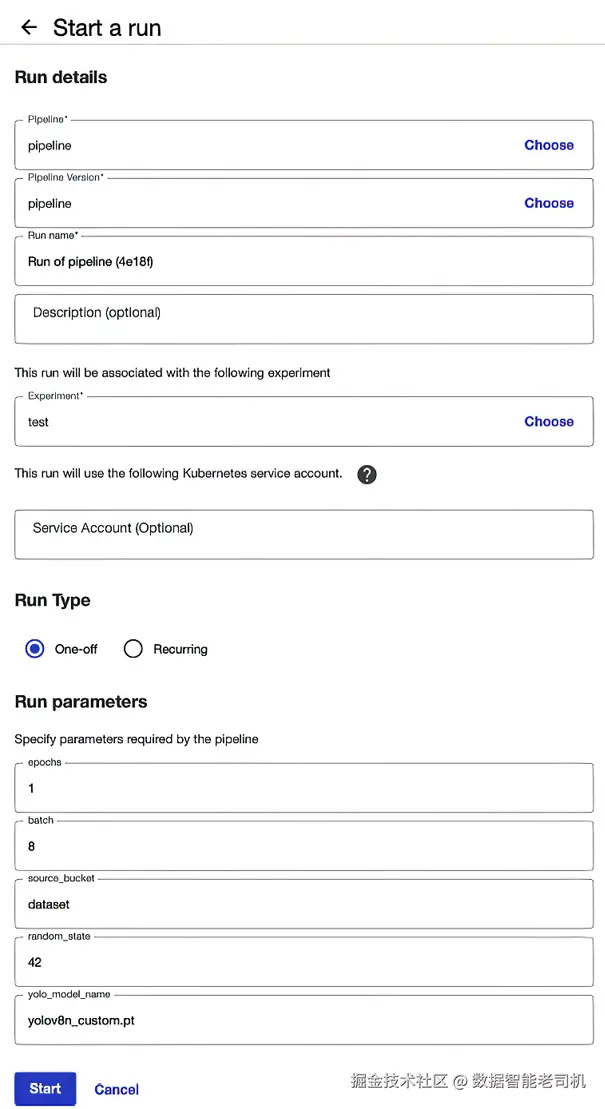605x1109 pixels.
Task: Edit the random_state parameter value
Action: click(x=304, y=962)
